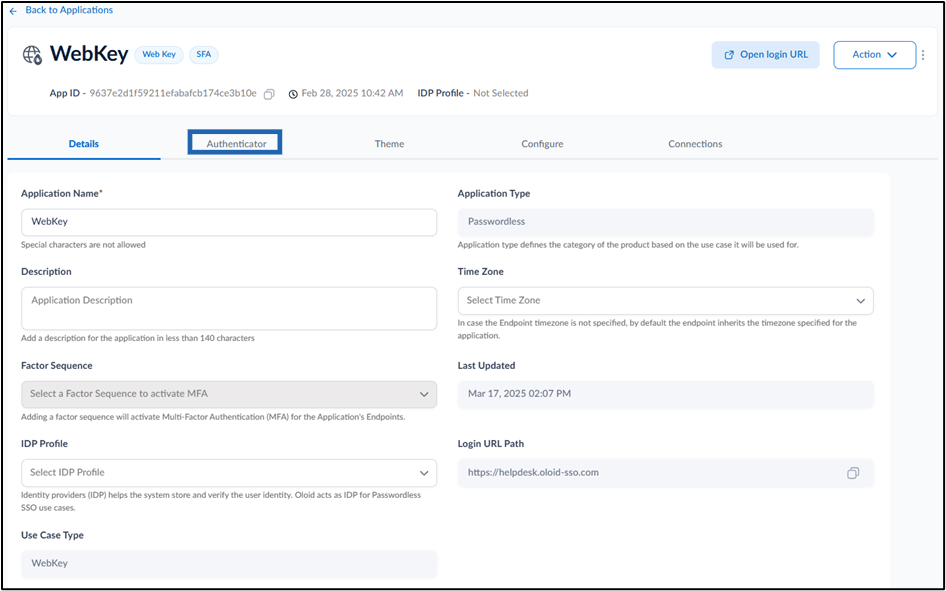946x591 pixels.
Task: Click the App ID hash text
Action: 173,93
